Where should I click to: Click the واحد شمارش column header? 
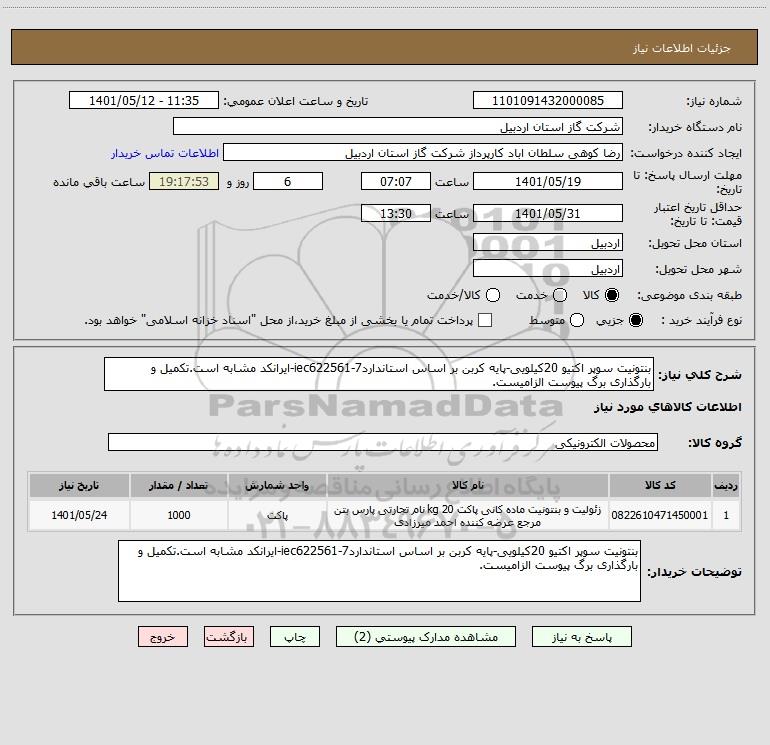pos(277,486)
